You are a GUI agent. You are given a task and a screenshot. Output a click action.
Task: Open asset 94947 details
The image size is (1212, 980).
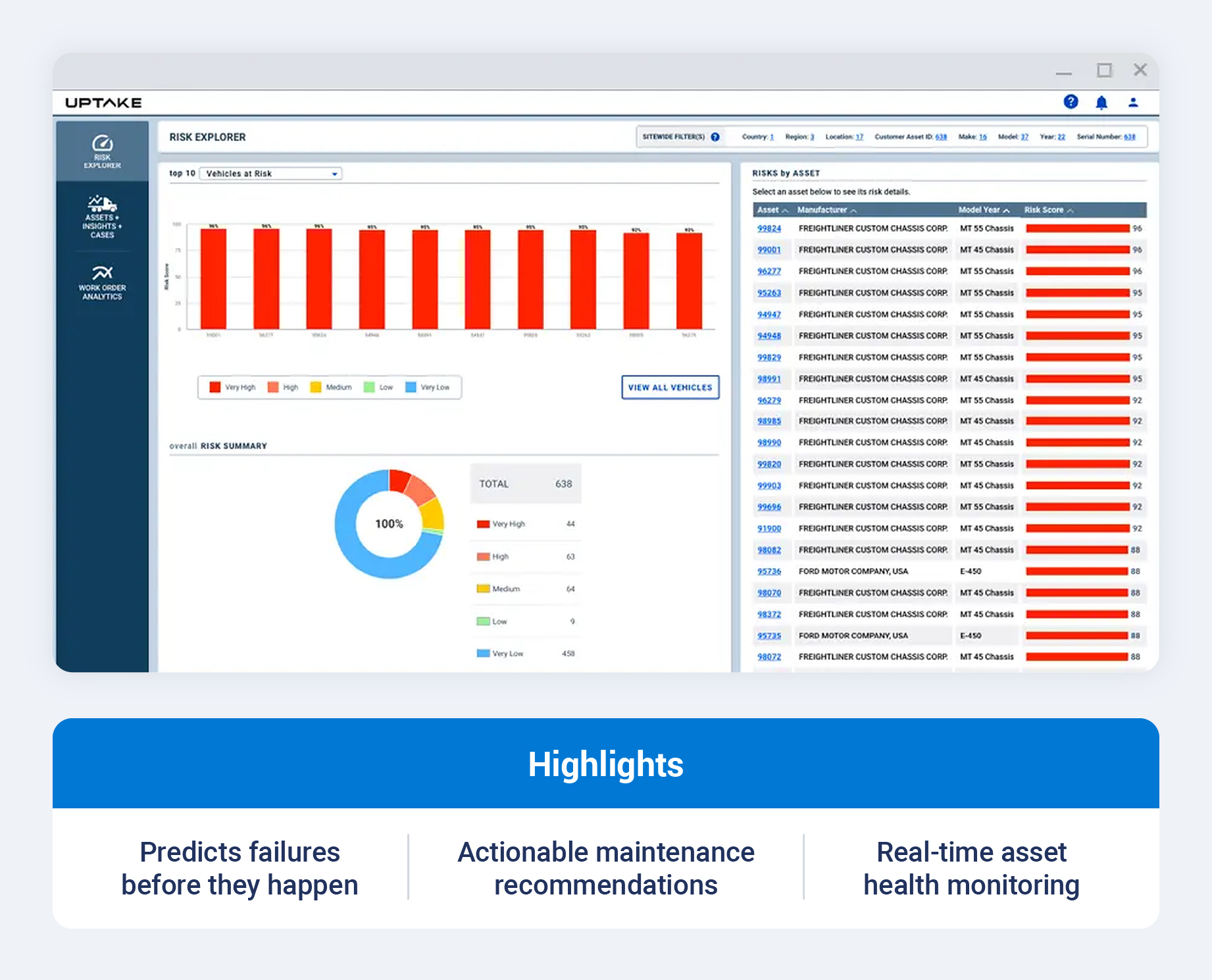tap(769, 314)
